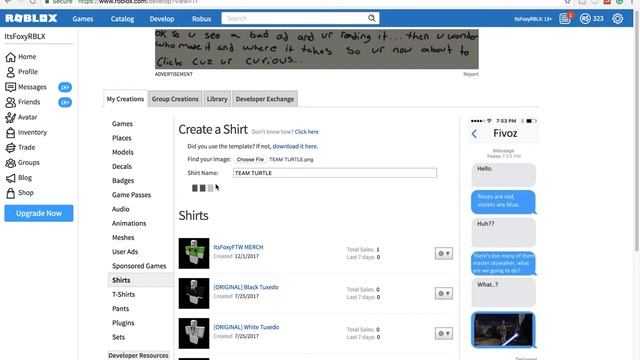Click the Choose File button
This screenshot has width=640, height=360.
[250, 159]
